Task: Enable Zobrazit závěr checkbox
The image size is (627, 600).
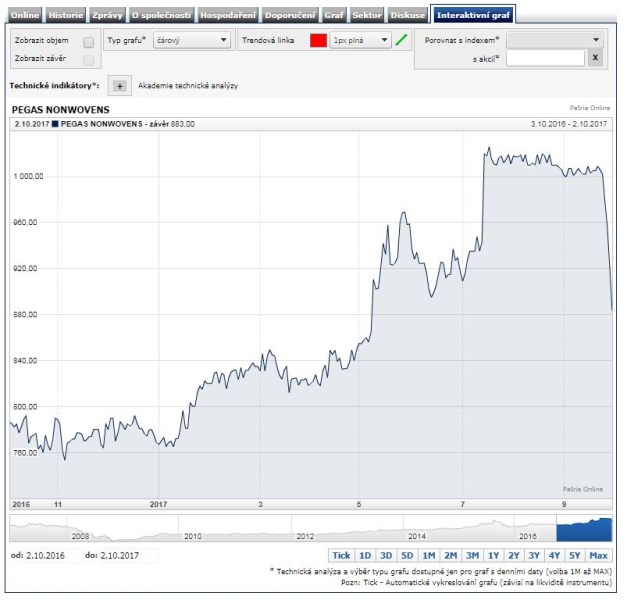Action: (89, 60)
